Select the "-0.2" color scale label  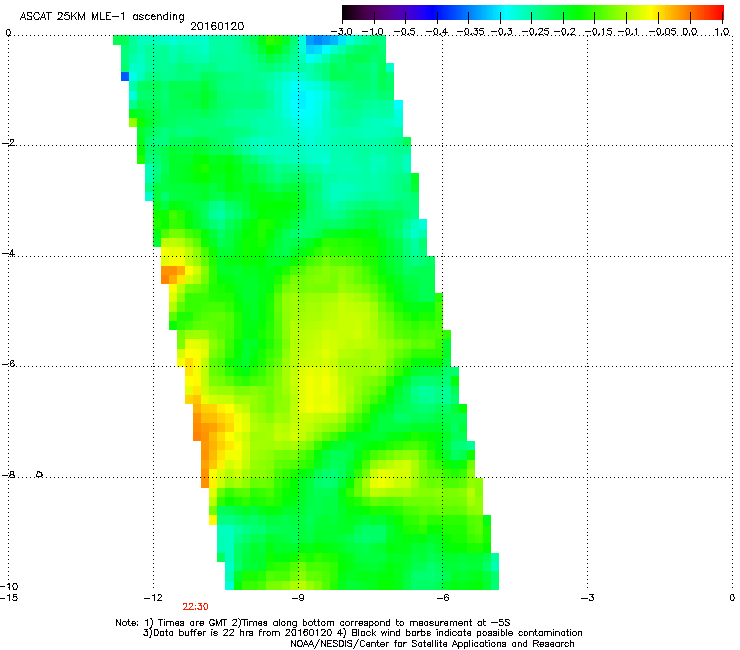(564, 32)
